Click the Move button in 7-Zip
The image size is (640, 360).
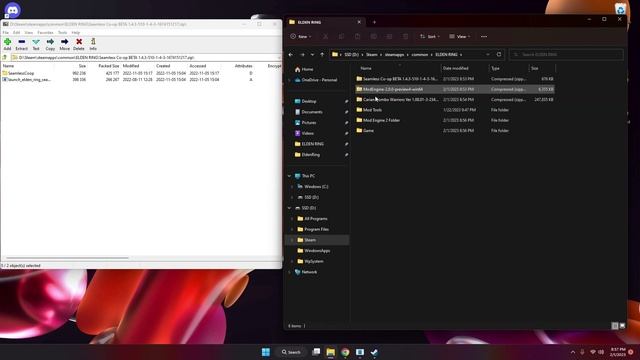64,44
